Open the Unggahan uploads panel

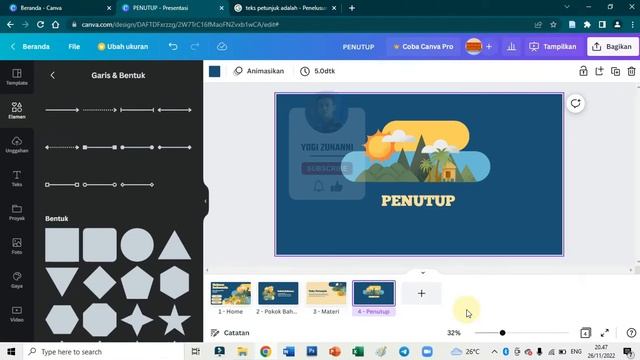coord(17,144)
